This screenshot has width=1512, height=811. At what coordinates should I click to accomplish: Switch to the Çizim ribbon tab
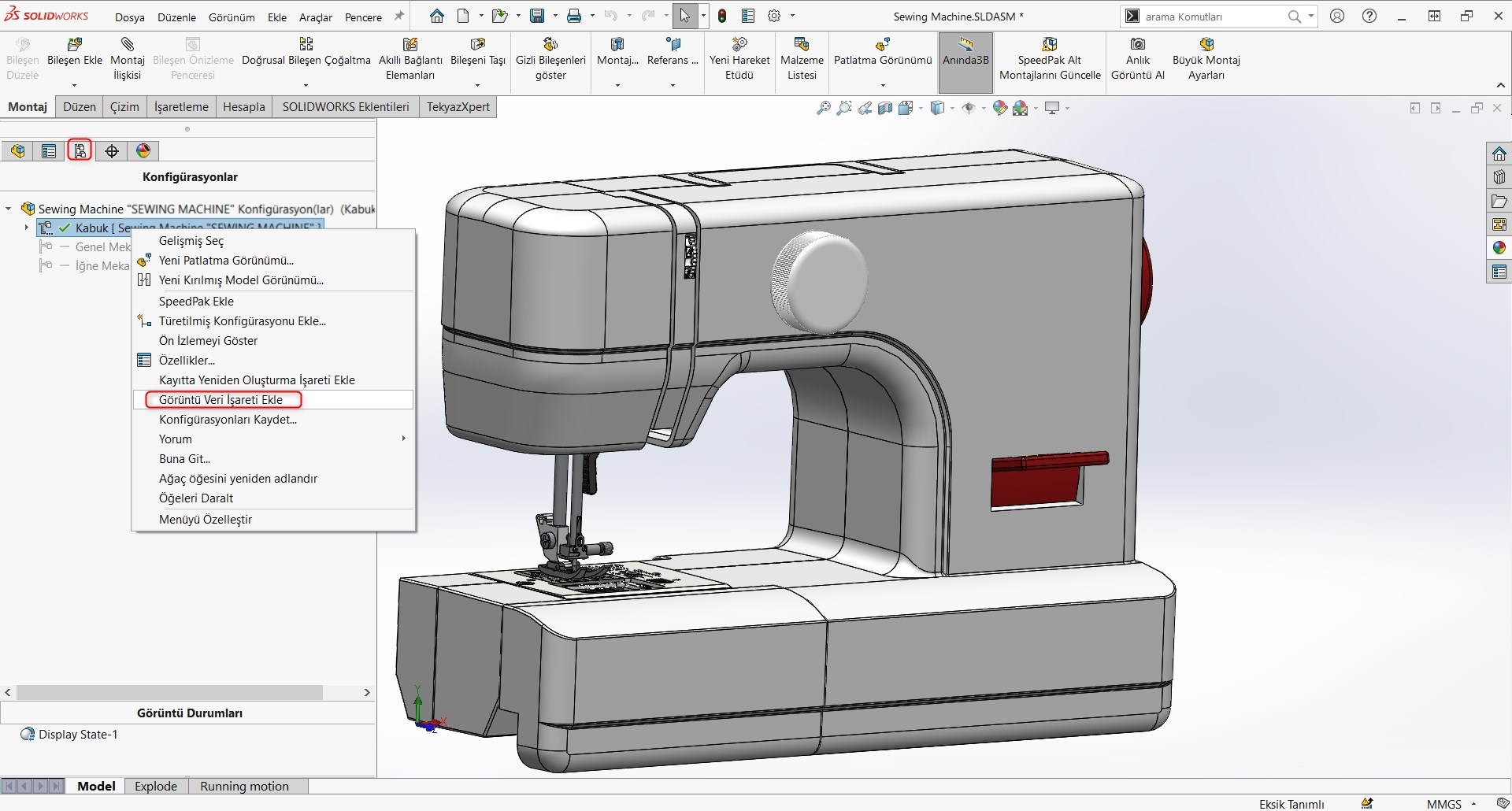[x=124, y=107]
